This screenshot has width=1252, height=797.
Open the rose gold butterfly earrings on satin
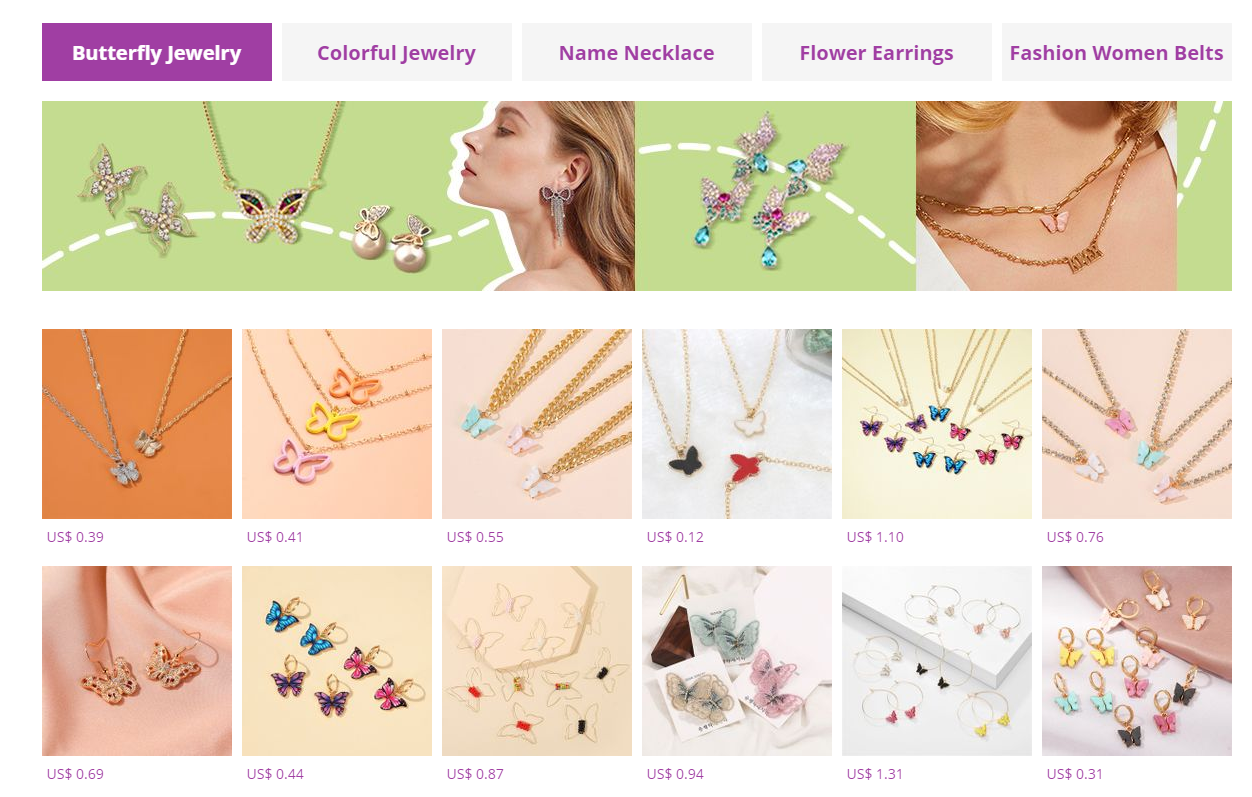click(x=137, y=661)
